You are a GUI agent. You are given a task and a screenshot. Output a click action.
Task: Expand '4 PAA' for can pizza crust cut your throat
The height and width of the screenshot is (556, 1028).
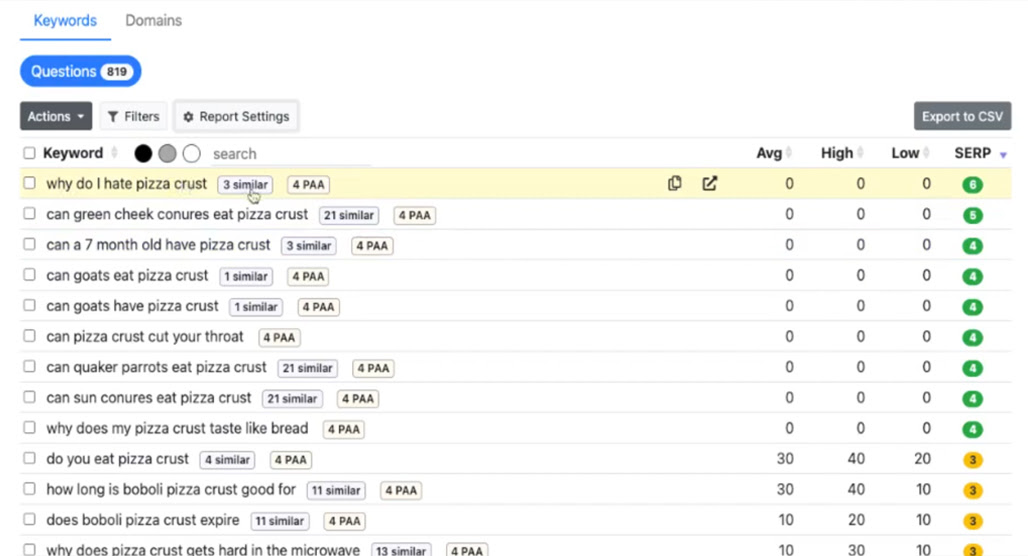pos(279,338)
